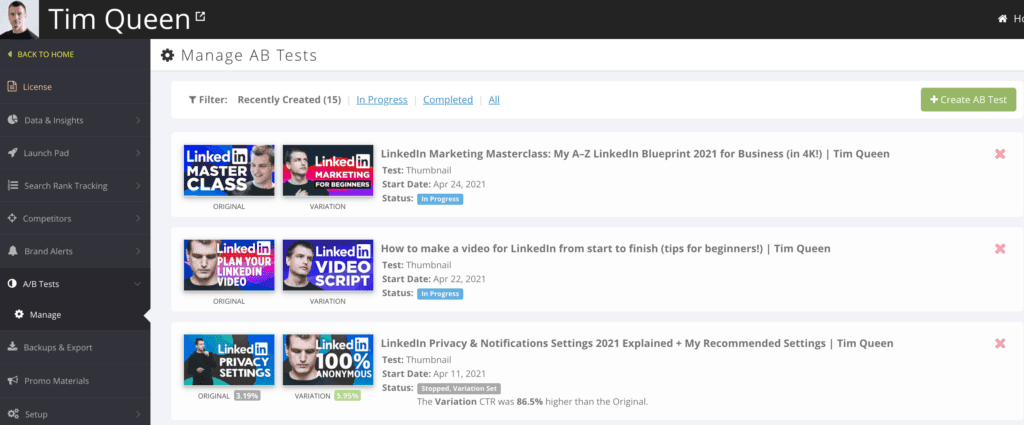Delete the LinkedIn Privacy Settings AB test

(x=999, y=344)
